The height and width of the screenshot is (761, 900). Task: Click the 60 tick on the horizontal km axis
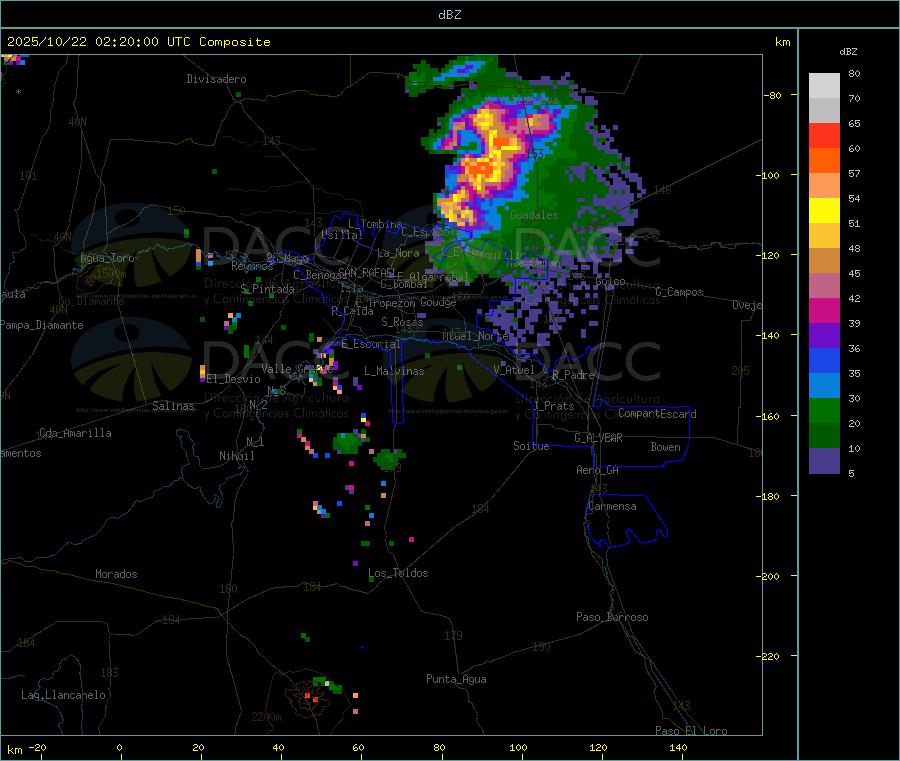click(358, 748)
